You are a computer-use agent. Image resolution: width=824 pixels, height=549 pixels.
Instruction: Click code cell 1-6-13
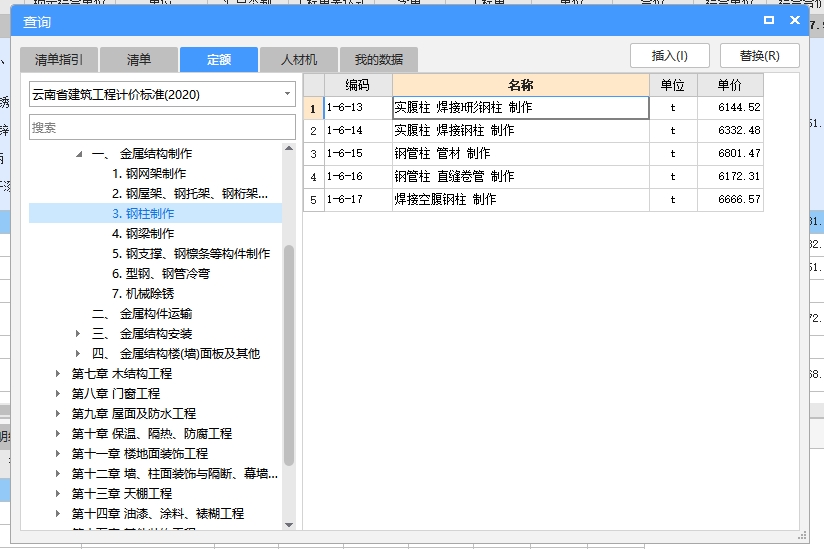[358, 108]
